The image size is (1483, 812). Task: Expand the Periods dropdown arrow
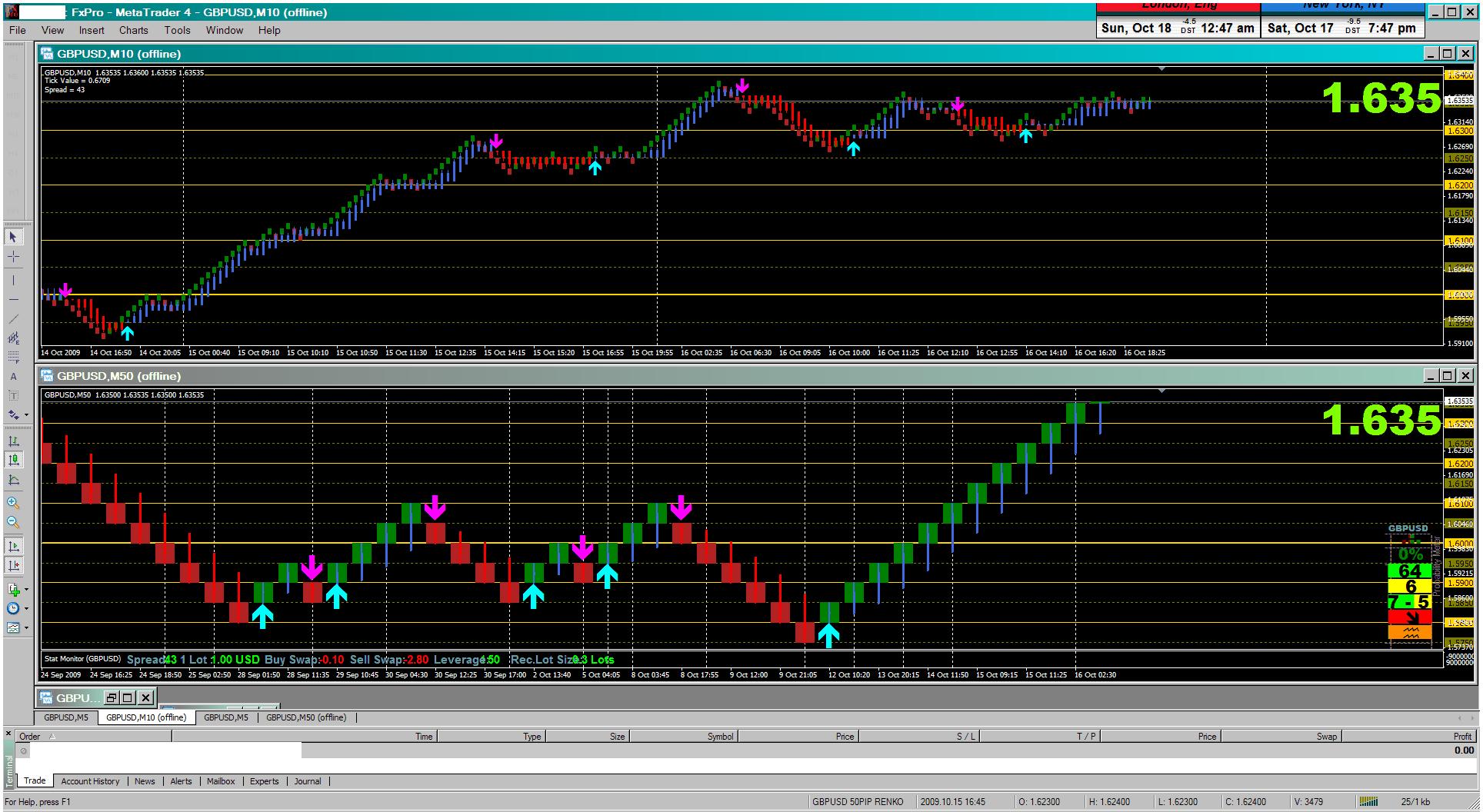(x=26, y=609)
